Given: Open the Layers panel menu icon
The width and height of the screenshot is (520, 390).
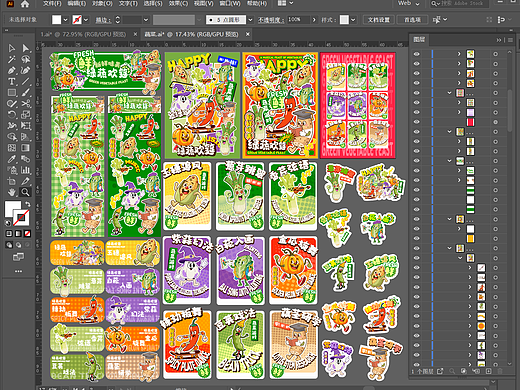Looking at the screenshot, I should click(x=510, y=40).
